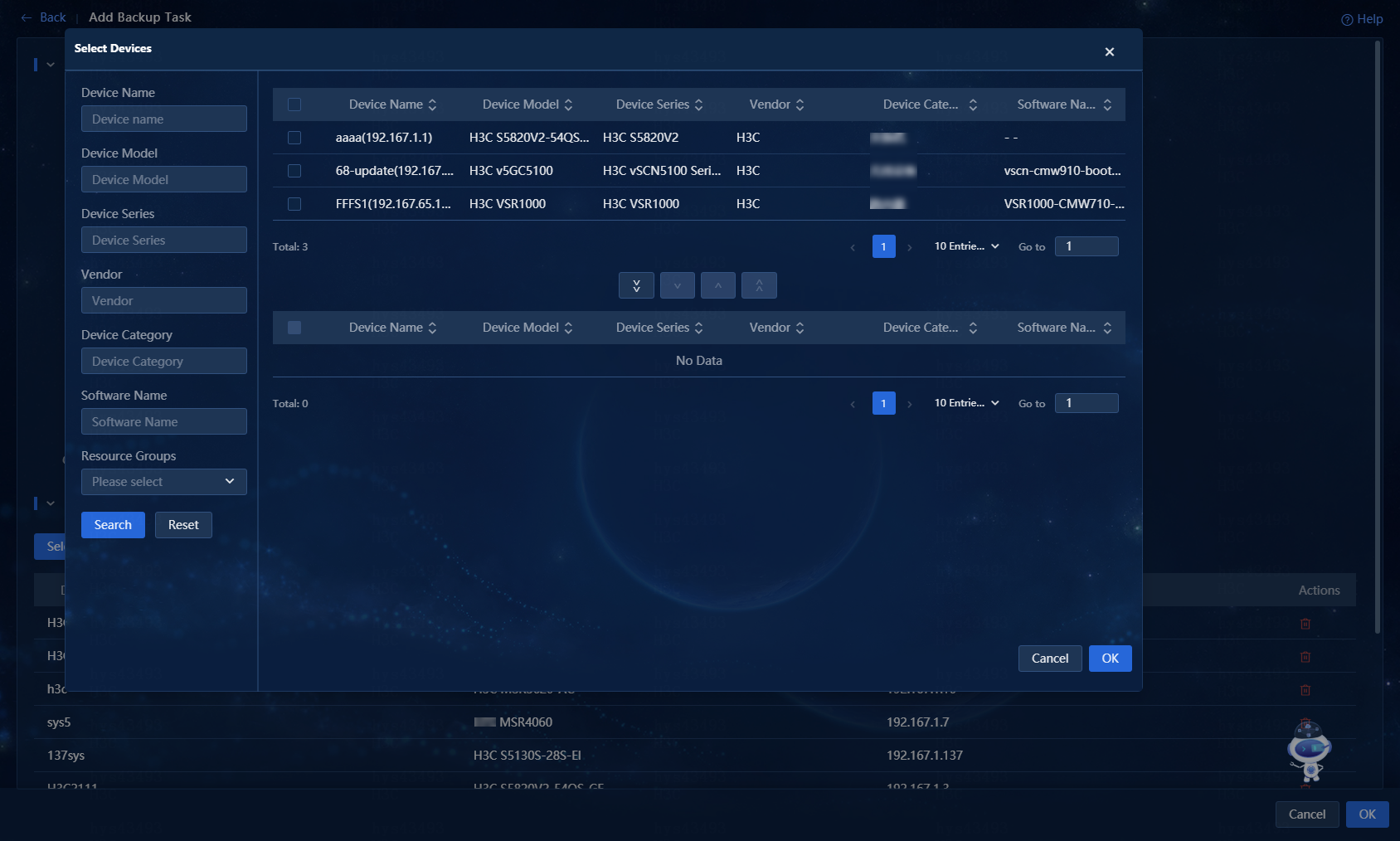
Task: Click the Device Name search field
Action: coord(164,119)
